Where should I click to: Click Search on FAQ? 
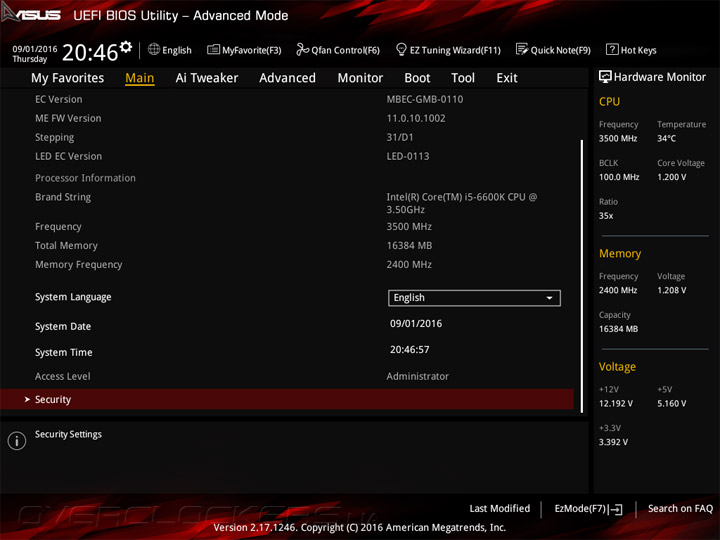coord(680,509)
